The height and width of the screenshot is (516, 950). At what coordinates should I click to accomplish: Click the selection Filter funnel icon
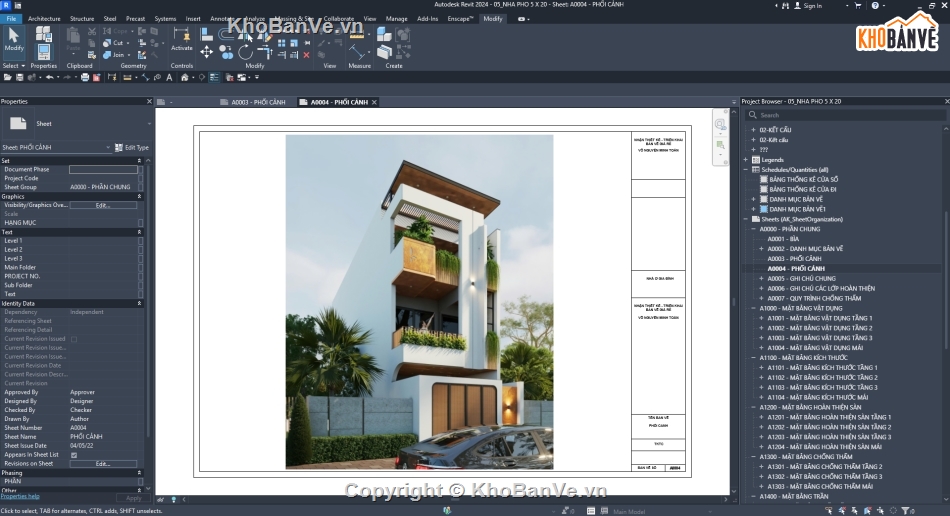[905, 511]
